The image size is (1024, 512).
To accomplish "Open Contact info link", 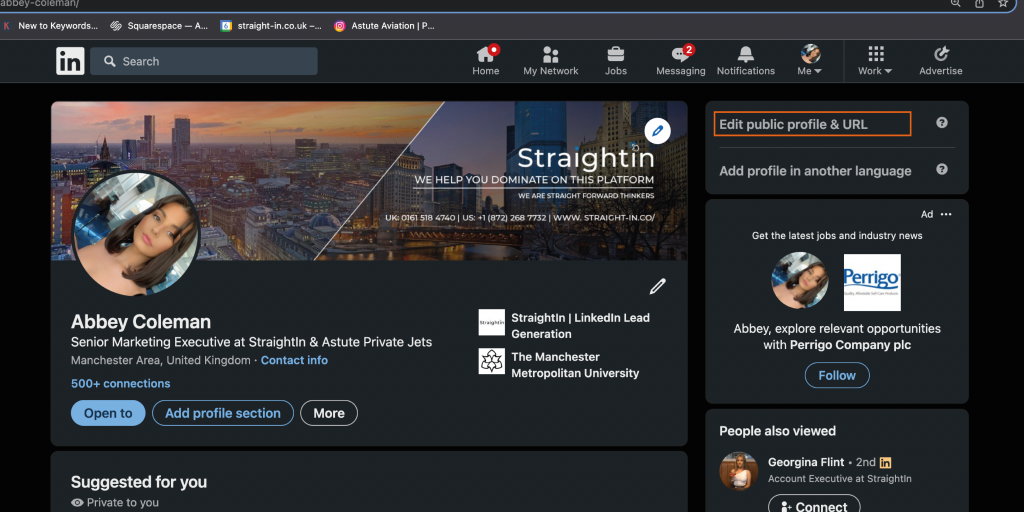I will click(295, 360).
